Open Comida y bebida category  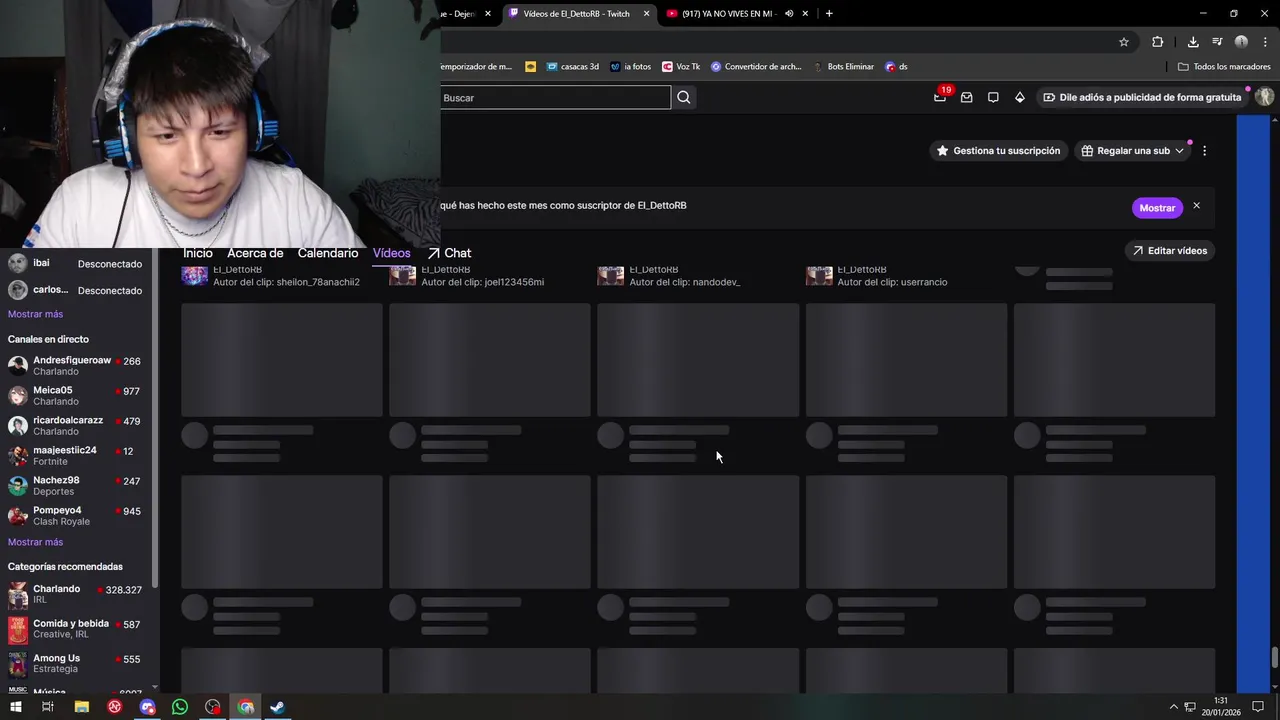(x=76, y=629)
